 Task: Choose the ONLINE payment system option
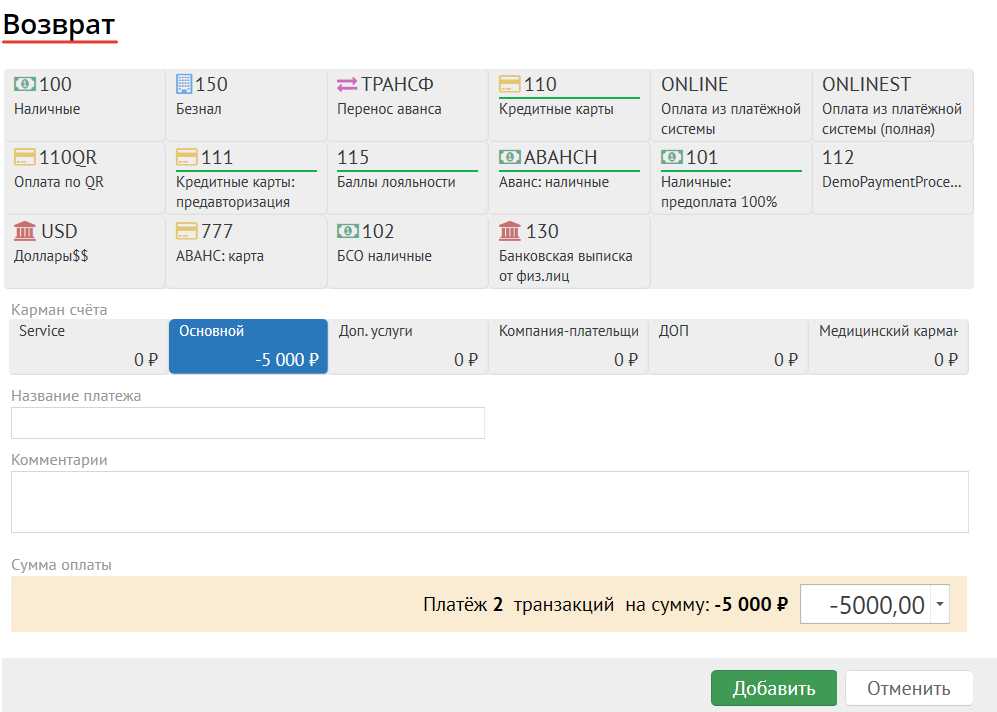point(731,105)
